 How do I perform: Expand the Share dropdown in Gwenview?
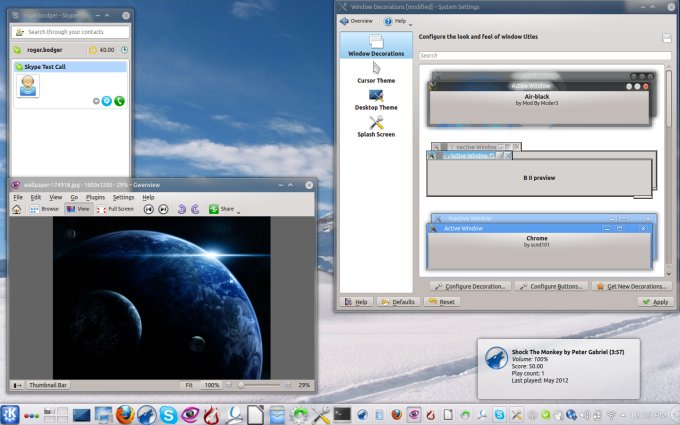pyautogui.click(x=227, y=209)
